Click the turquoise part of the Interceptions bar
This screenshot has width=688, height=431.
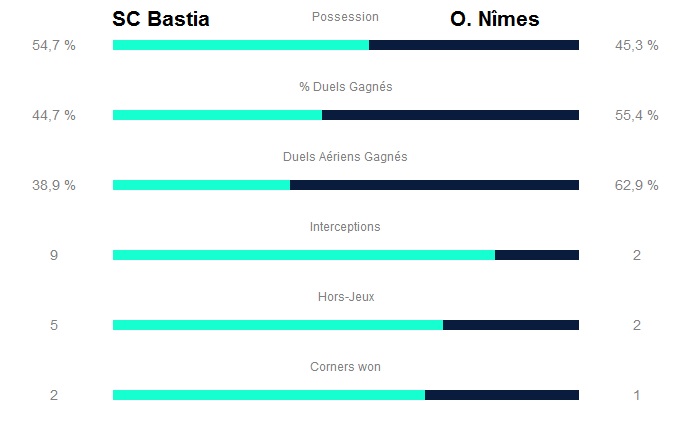tap(303, 255)
